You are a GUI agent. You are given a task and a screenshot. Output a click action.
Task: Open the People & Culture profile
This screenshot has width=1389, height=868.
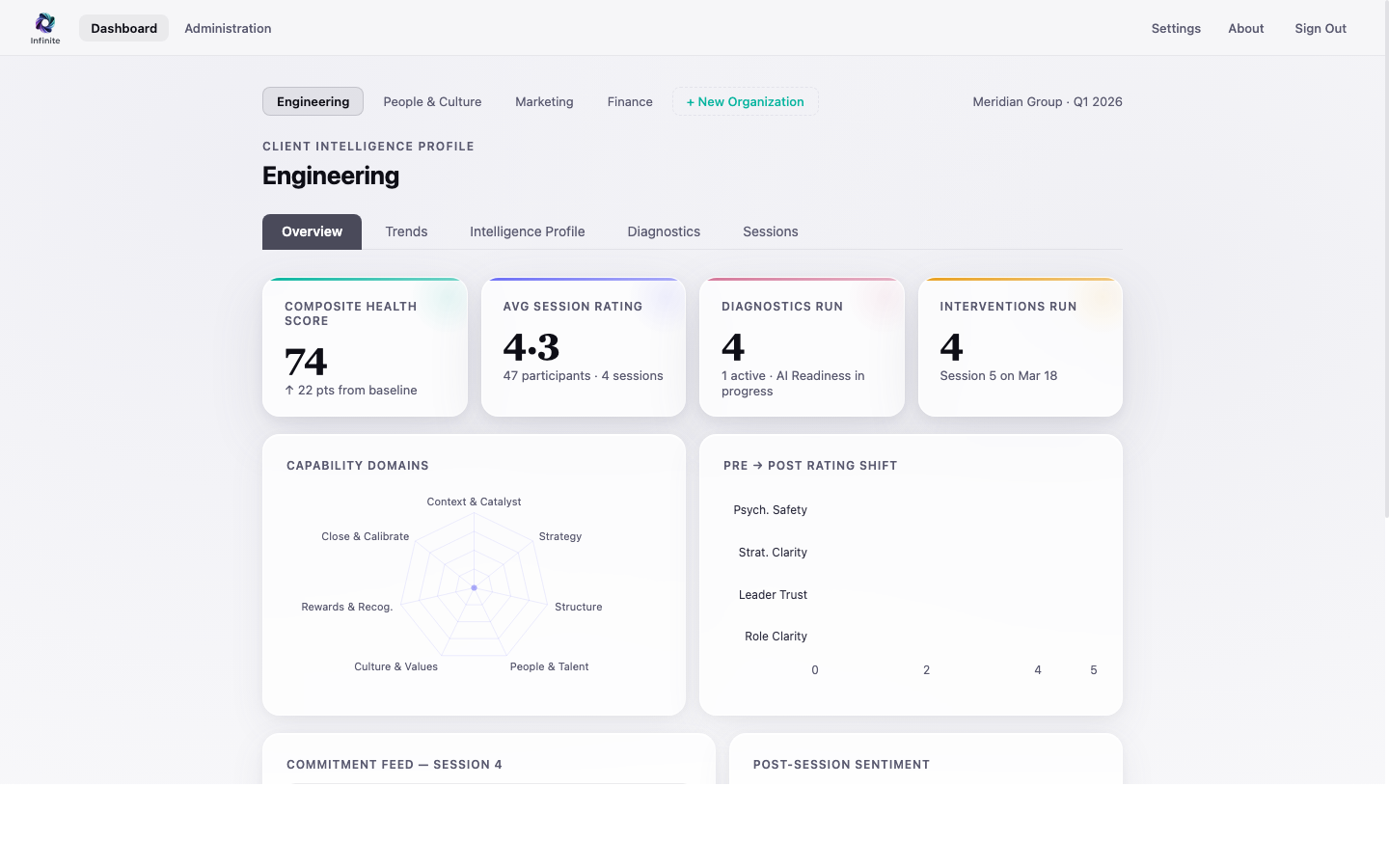[432, 101]
